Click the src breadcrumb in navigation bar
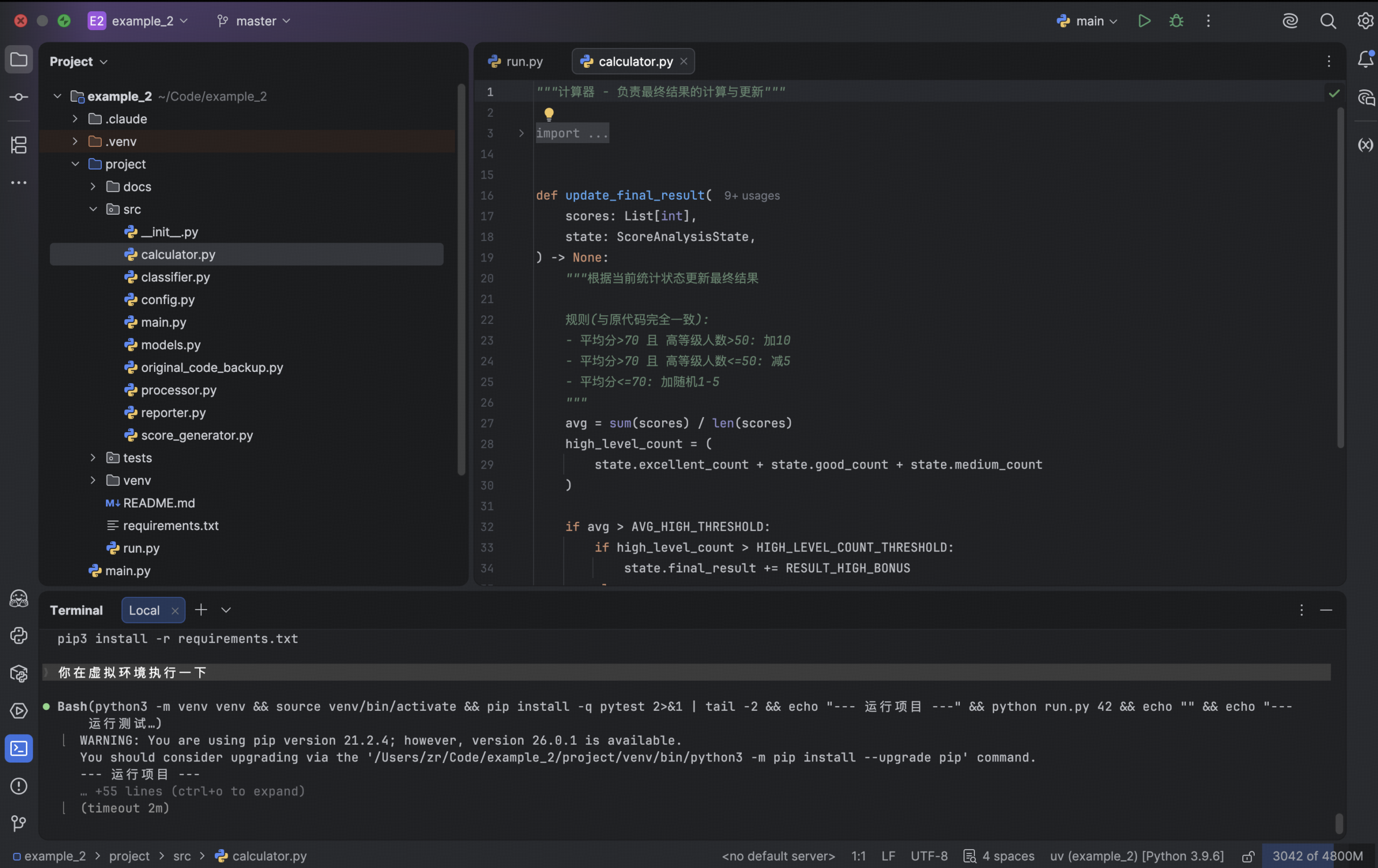This screenshot has height=868, width=1378. 182,856
